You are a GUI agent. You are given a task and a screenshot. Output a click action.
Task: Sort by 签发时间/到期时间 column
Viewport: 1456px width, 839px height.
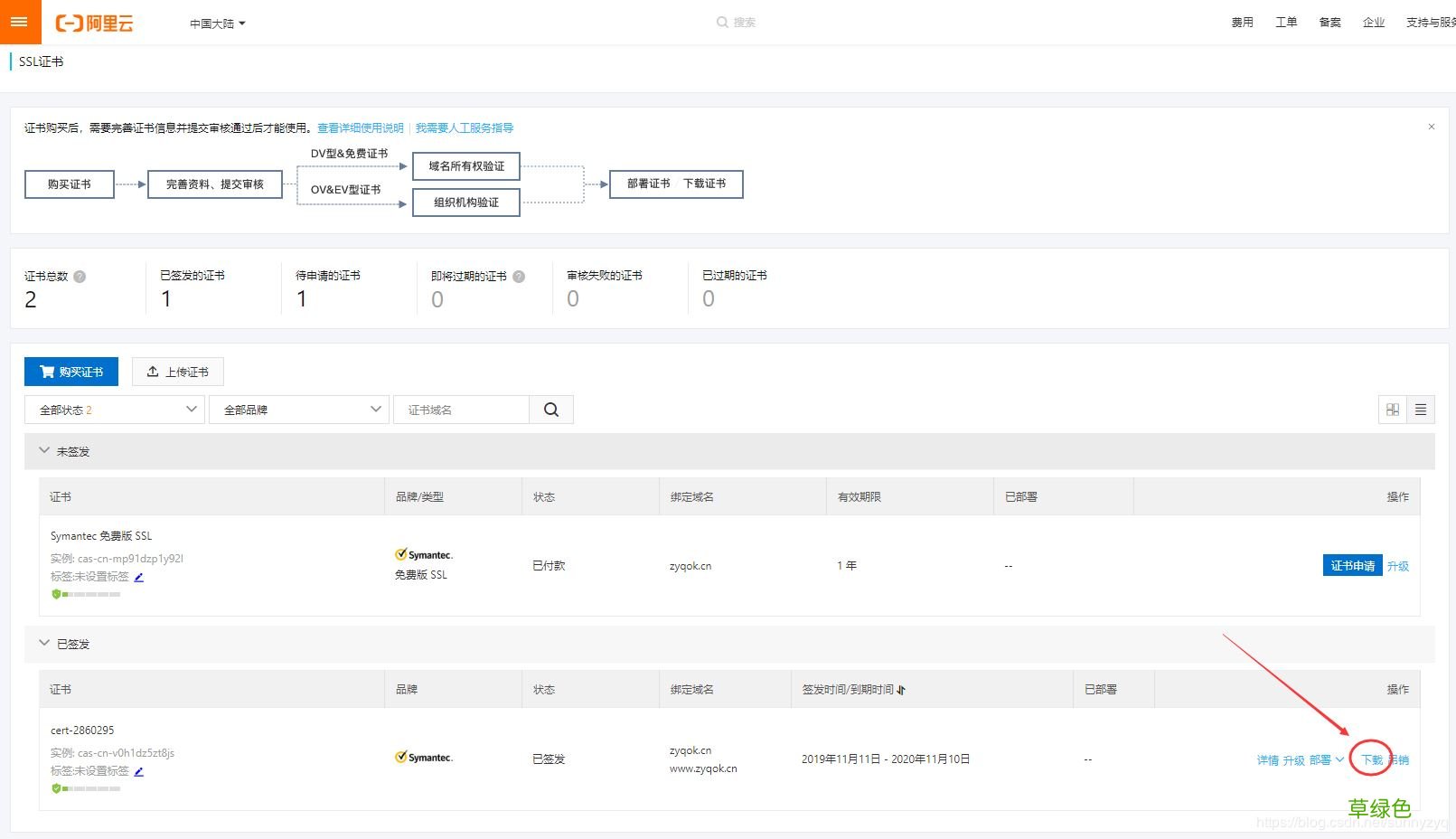901,690
